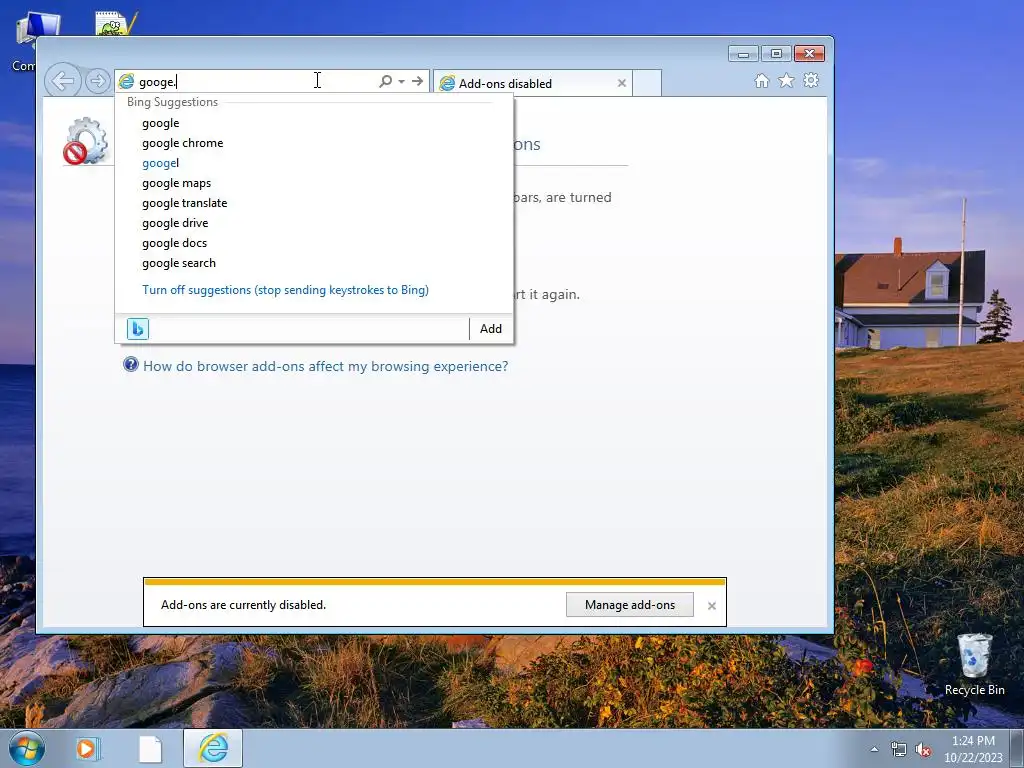This screenshot has width=1024, height=768.
Task: Launch Windows Media Player from taskbar
Action: [x=87, y=748]
